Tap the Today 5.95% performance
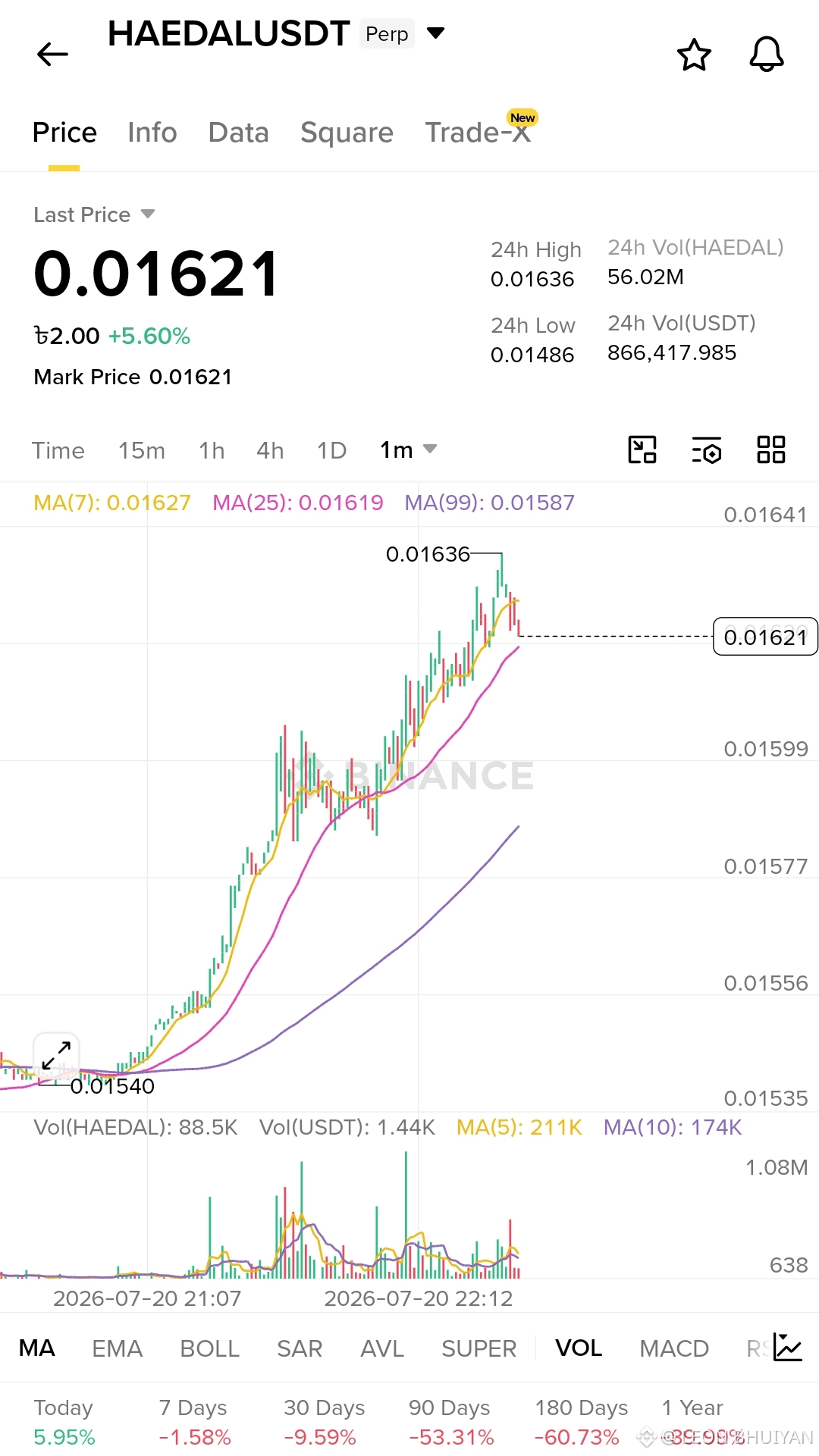 pos(64,1422)
